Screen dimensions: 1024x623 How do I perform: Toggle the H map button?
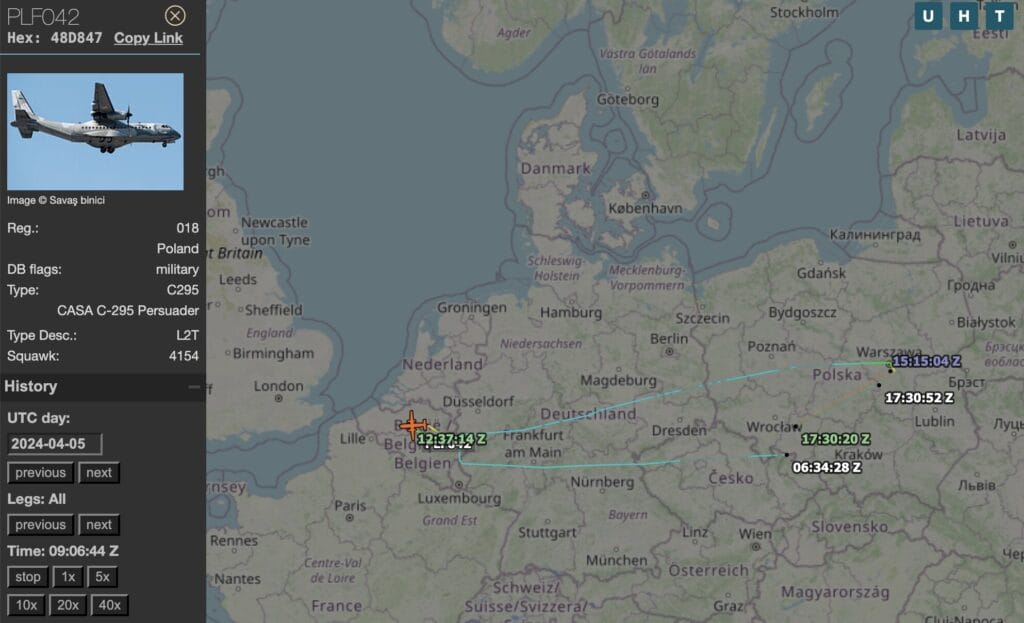(x=964, y=16)
